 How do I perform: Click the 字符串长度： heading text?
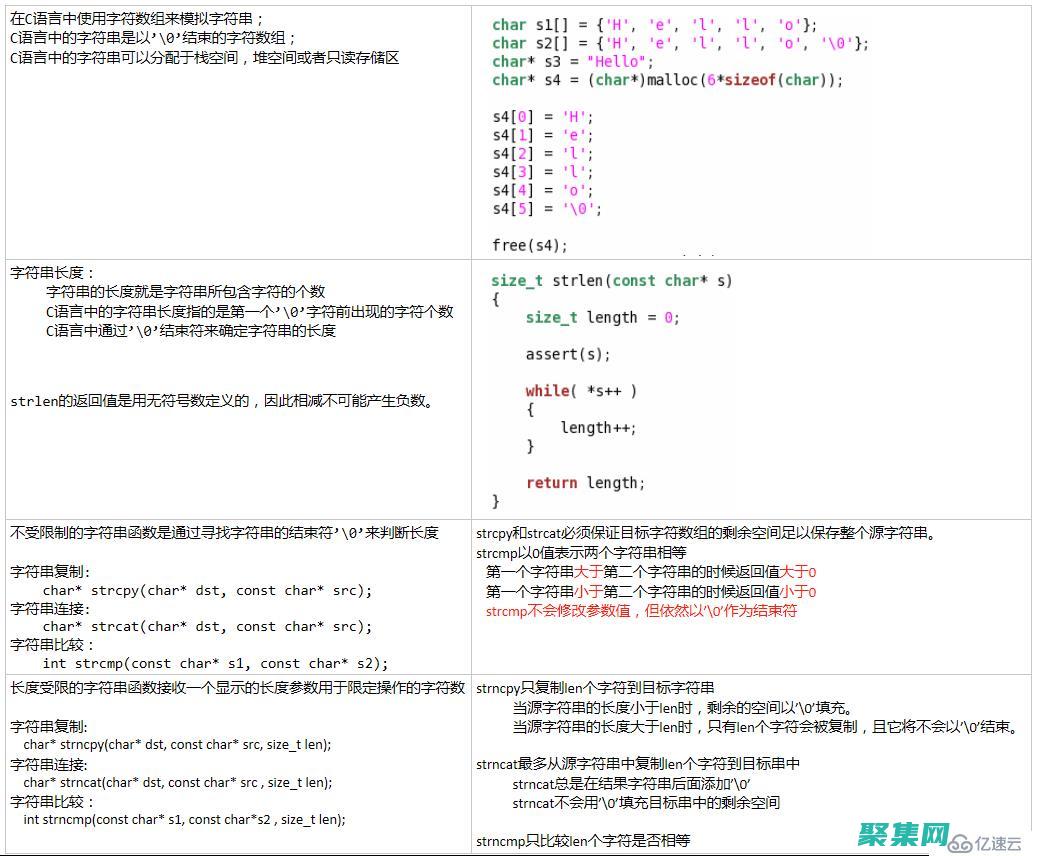pos(53,273)
